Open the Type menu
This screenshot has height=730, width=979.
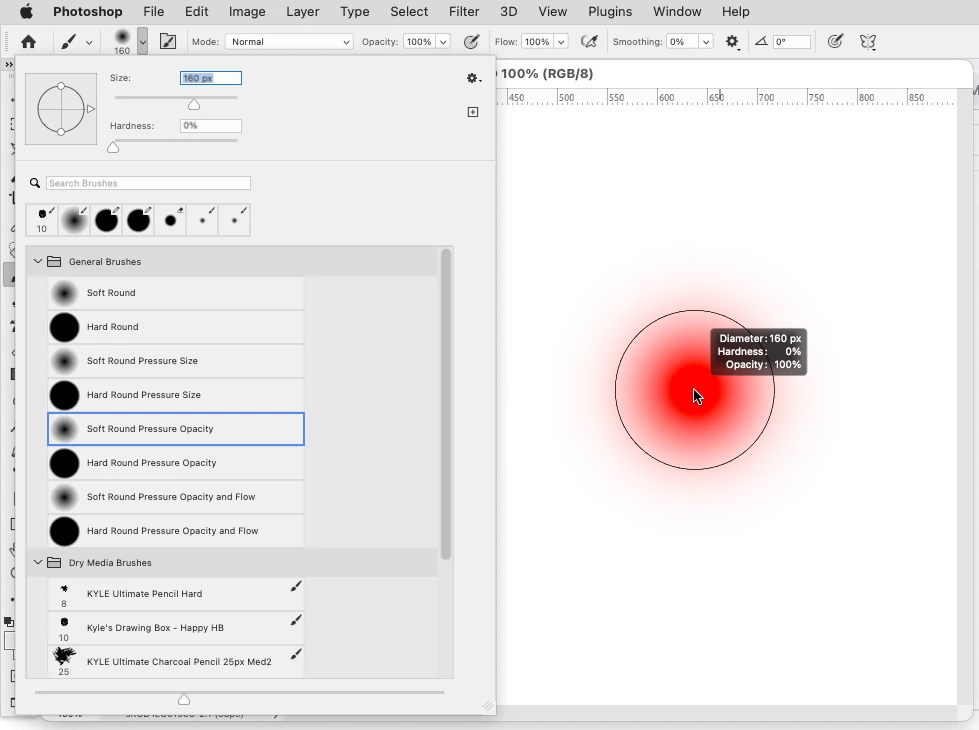point(355,11)
